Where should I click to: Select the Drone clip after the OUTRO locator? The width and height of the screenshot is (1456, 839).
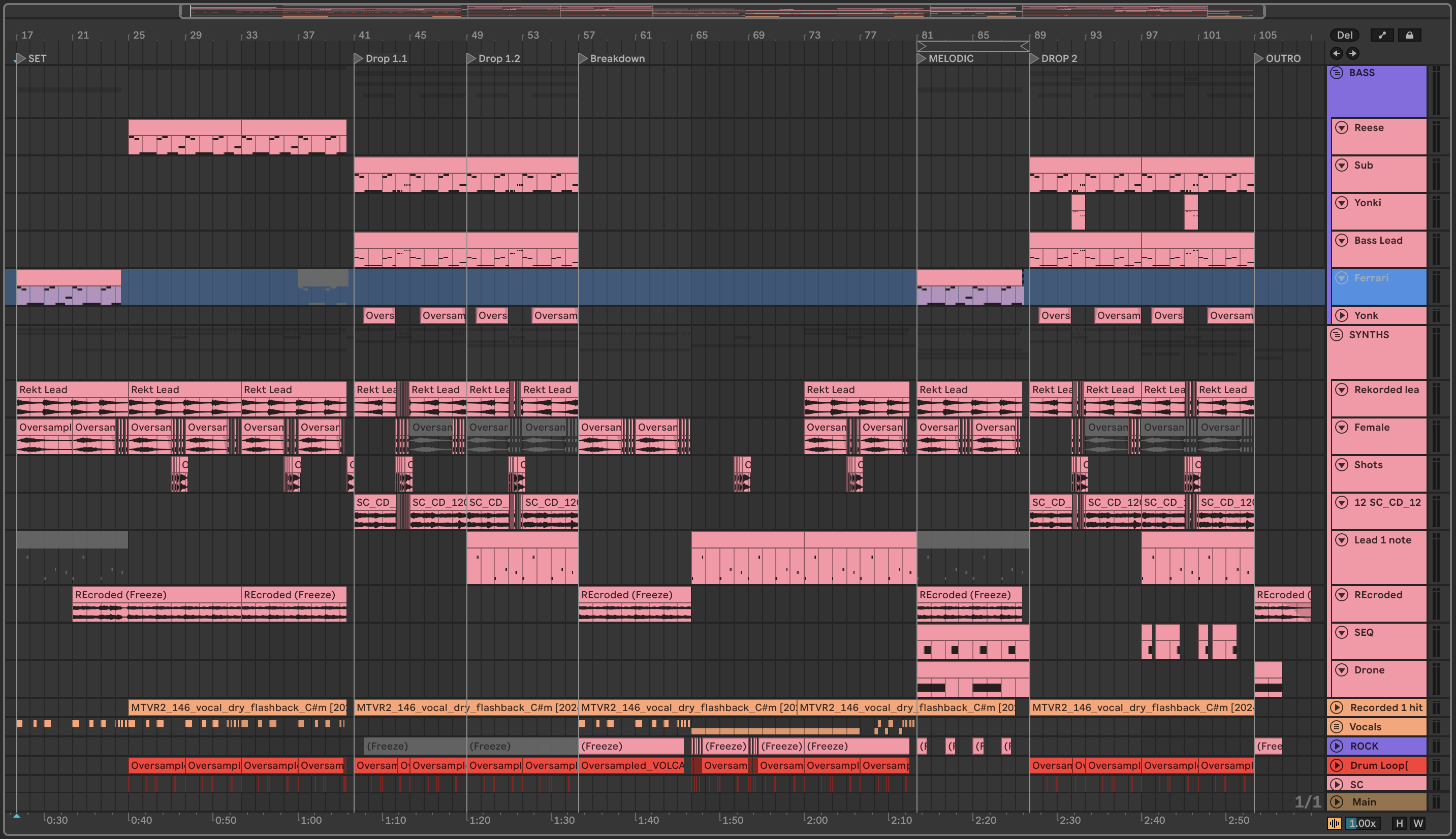coord(1268,679)
